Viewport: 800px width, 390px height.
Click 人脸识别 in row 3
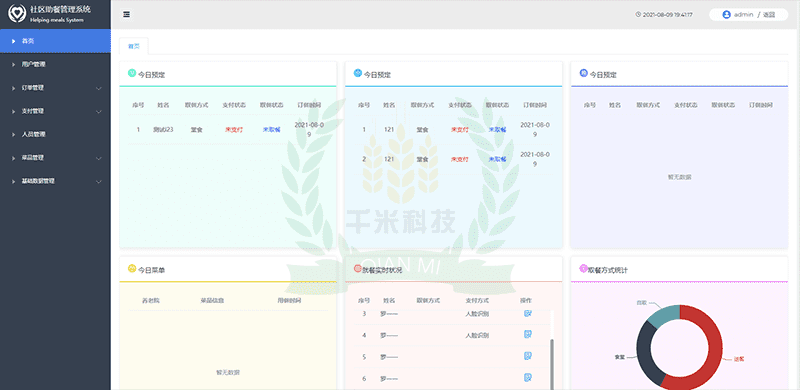pos(477,314)
